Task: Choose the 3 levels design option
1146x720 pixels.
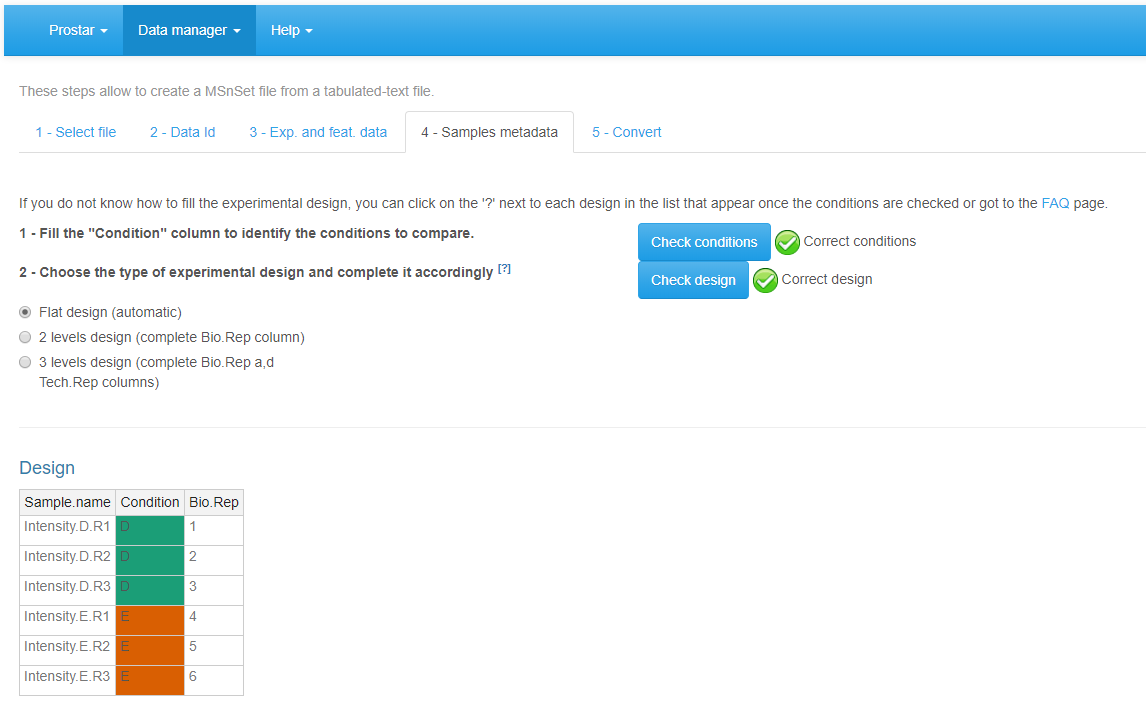Action: (x=25, y=362)
